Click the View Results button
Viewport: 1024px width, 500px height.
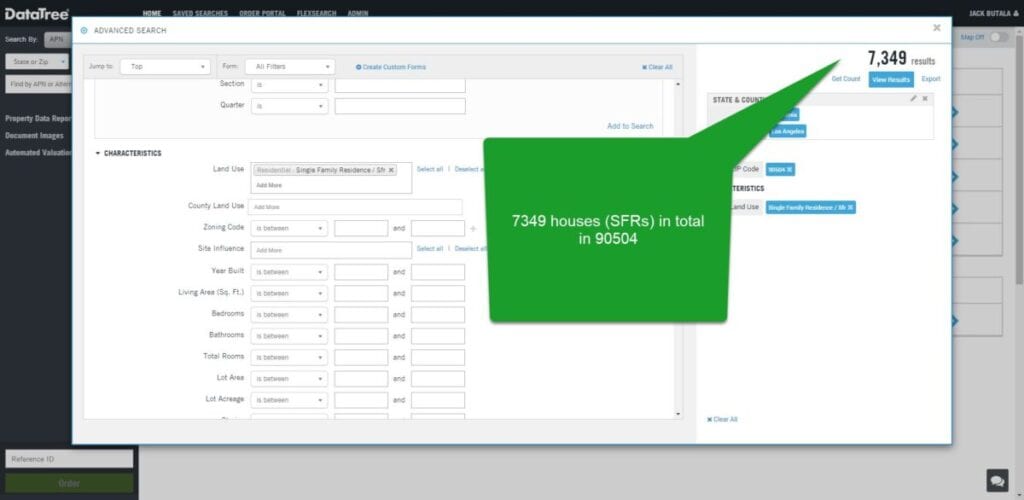[890, 79]
